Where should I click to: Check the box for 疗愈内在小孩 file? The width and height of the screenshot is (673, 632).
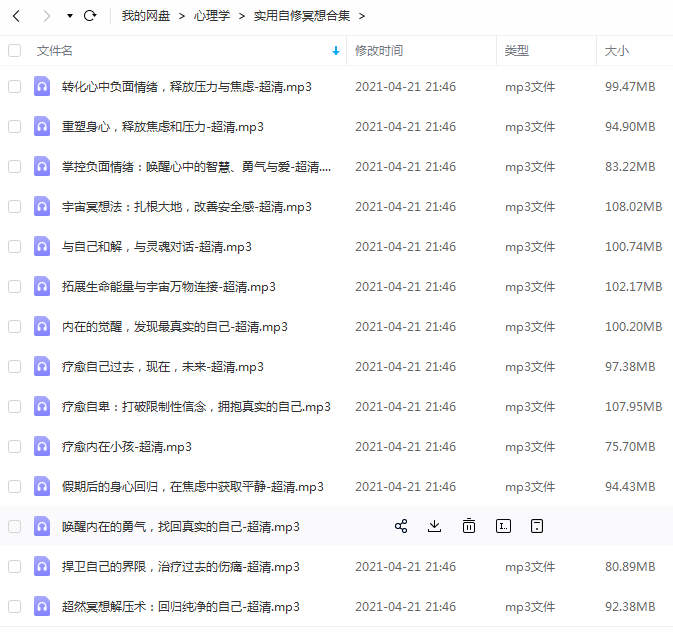[x=15, y=447]
